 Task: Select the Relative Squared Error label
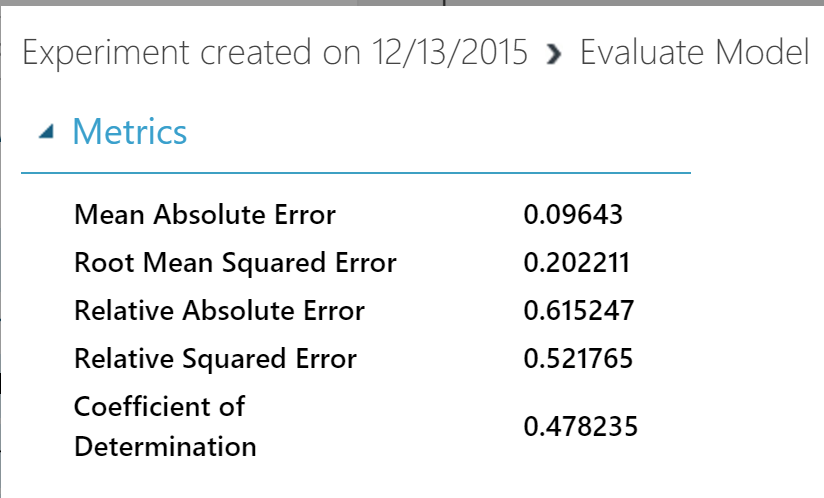[x=215, y=359]
